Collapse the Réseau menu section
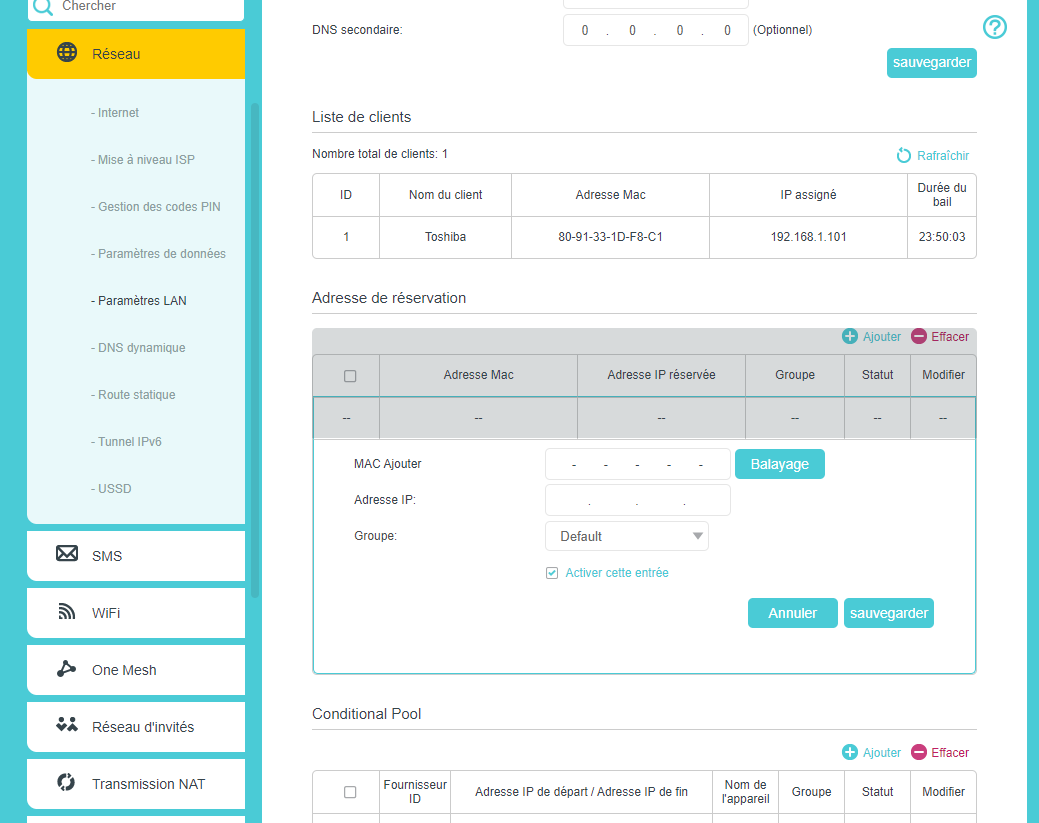The height and width of the screenshot is (823, 1039). (136, 54)
